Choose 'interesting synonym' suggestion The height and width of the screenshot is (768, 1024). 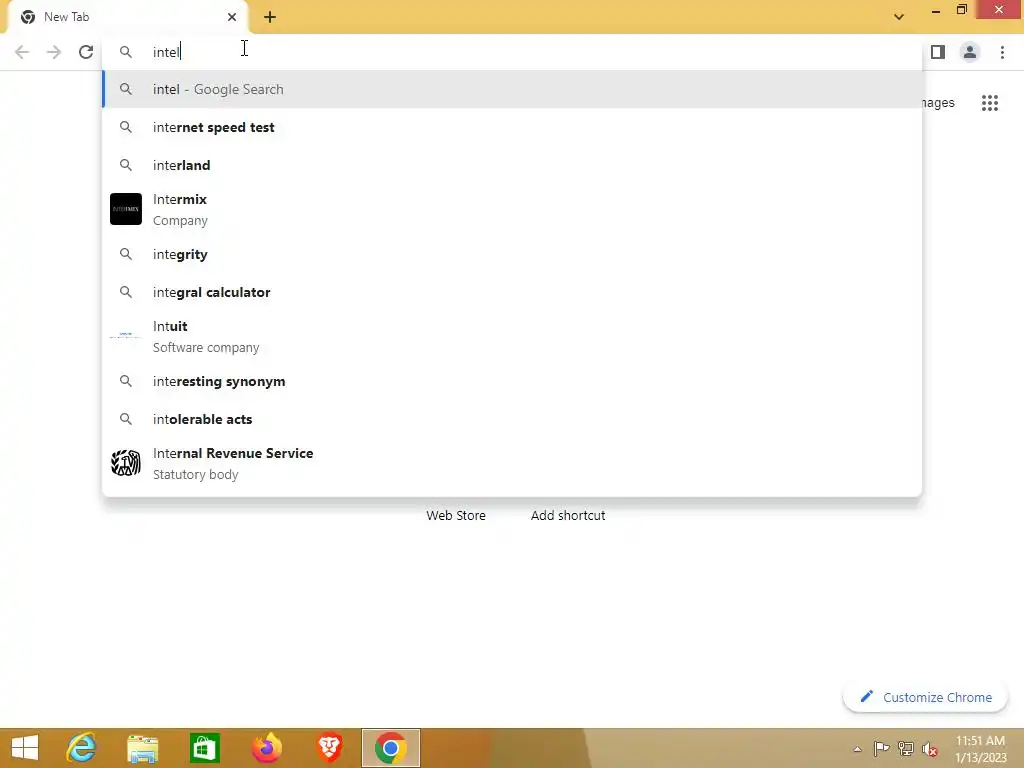point(512,381)
